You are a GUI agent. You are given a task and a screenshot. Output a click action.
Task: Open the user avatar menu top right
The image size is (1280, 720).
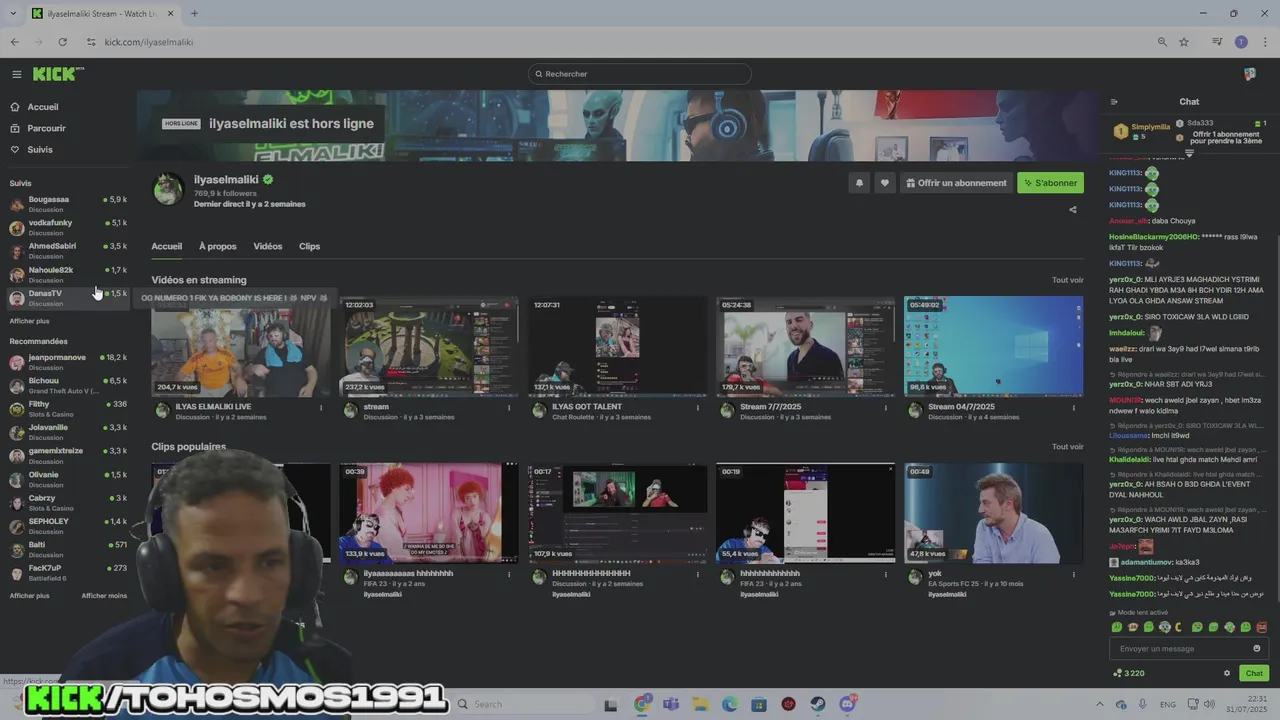[x=1249, y=74]
